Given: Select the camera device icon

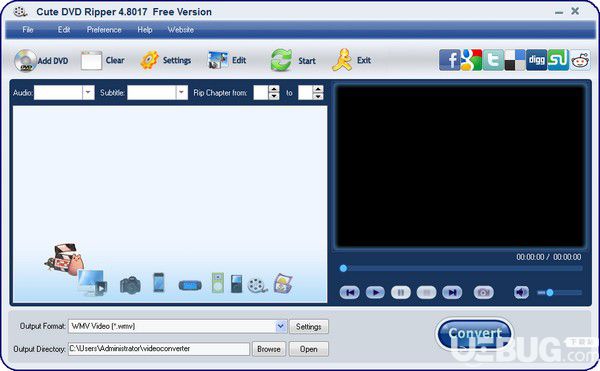Looking at the screenshot, I should tap(130, 285).
